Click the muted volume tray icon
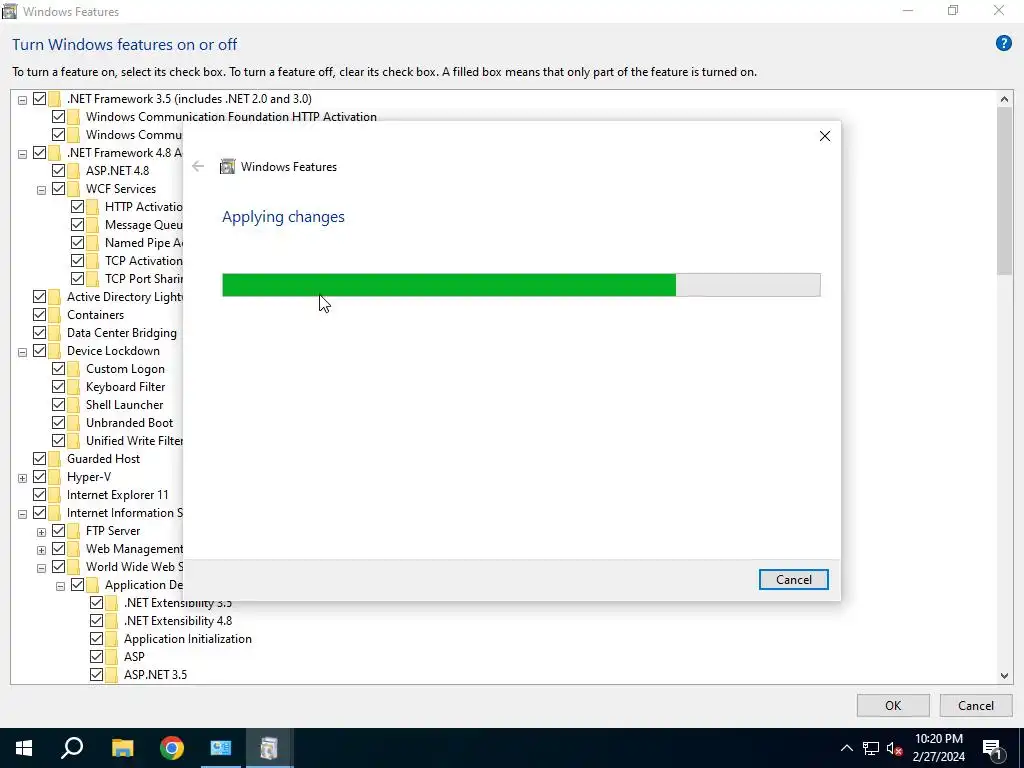Image resolution: width=1024 pixels, height=768 pixels. click(895, 748)
